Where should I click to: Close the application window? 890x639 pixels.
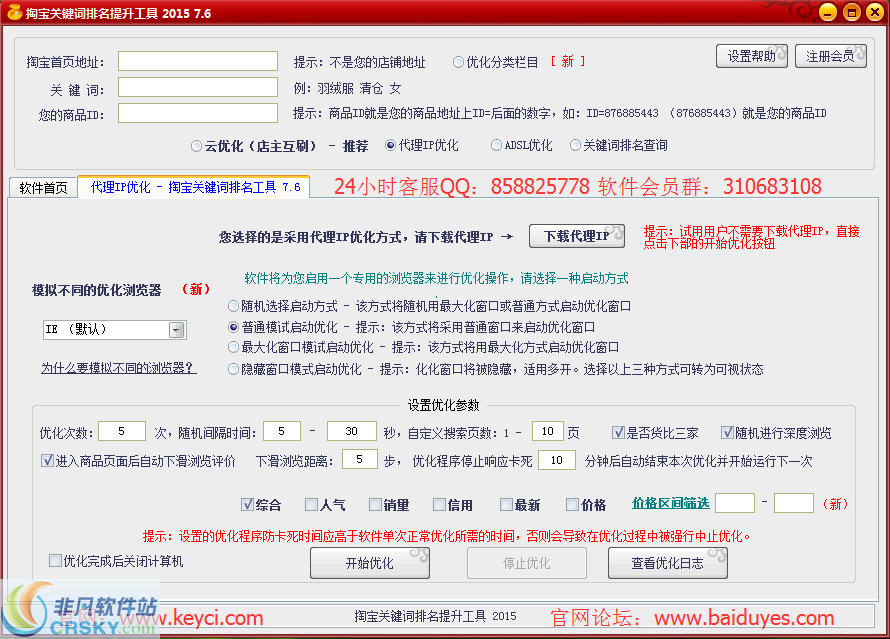(x=875, y=12)
